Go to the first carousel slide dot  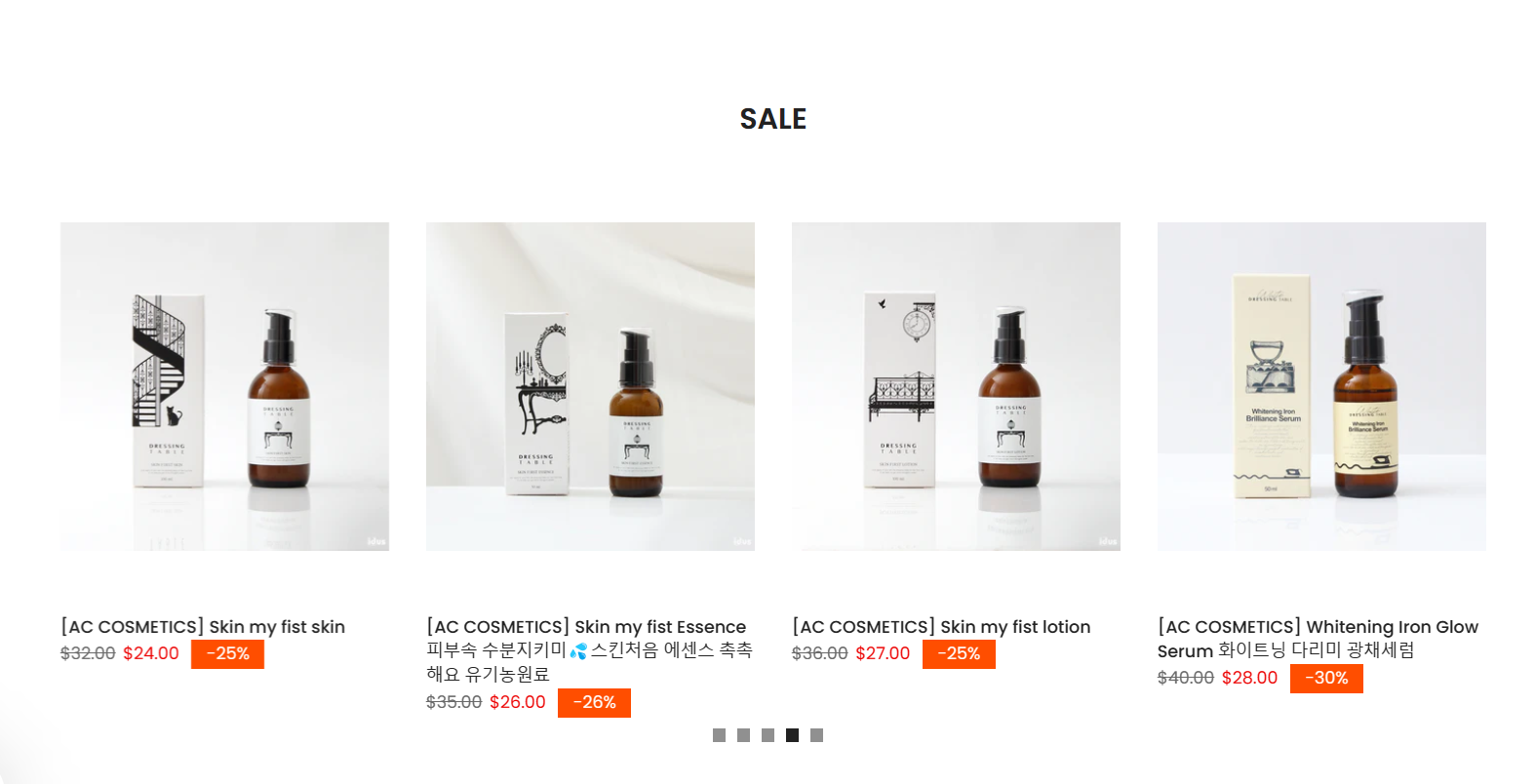(x=719, y=735)
